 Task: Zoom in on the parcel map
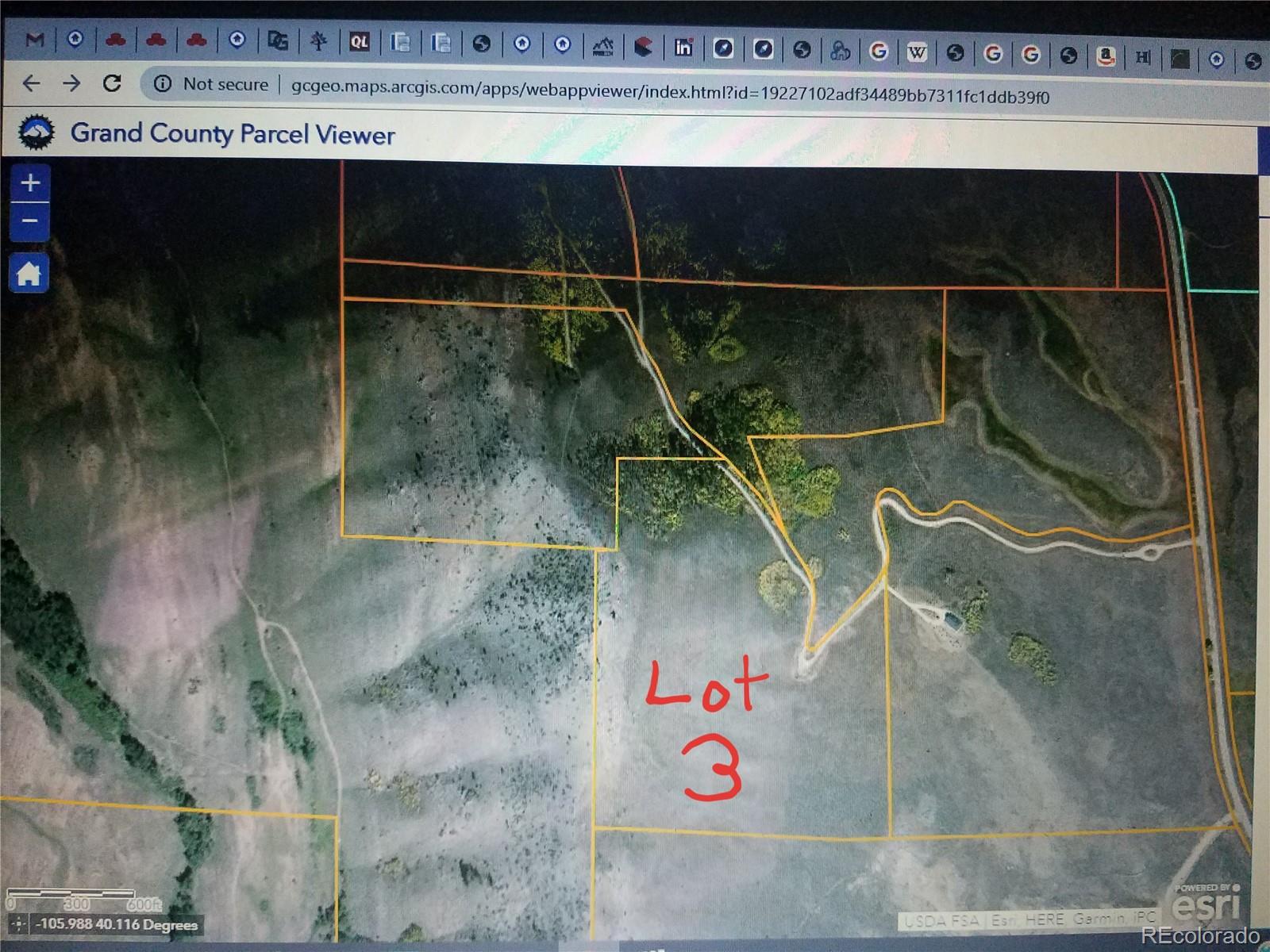[x=30, y=183]
